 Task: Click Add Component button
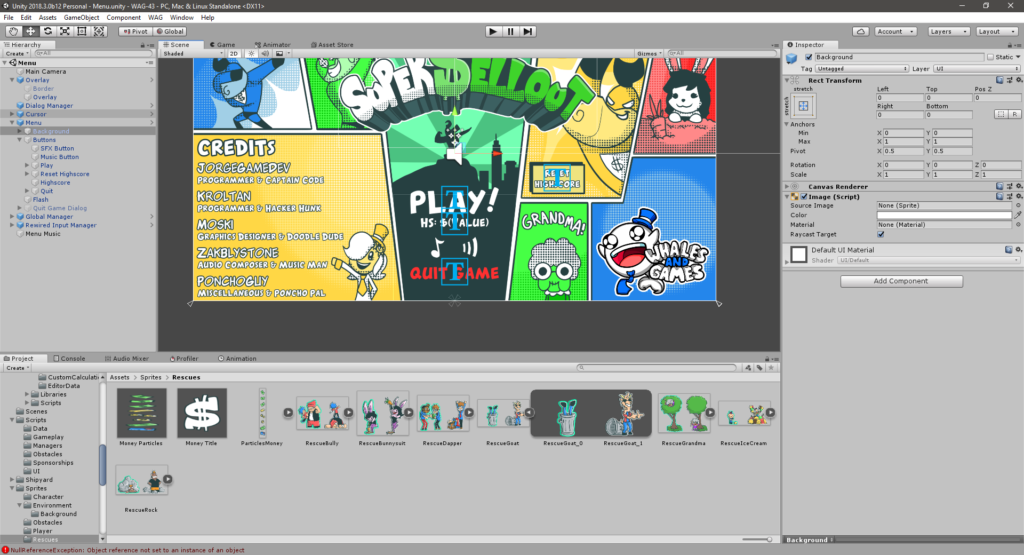[x=901, y=281]
